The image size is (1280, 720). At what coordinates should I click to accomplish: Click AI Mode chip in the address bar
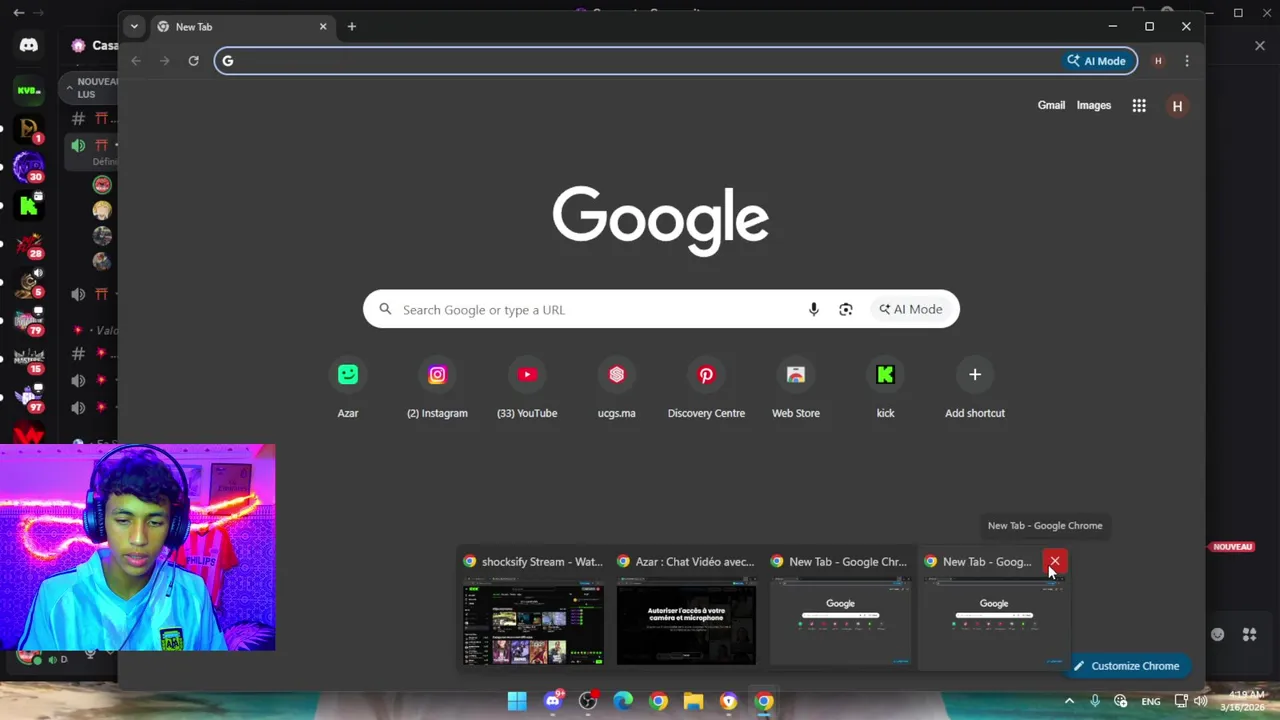1097,61
